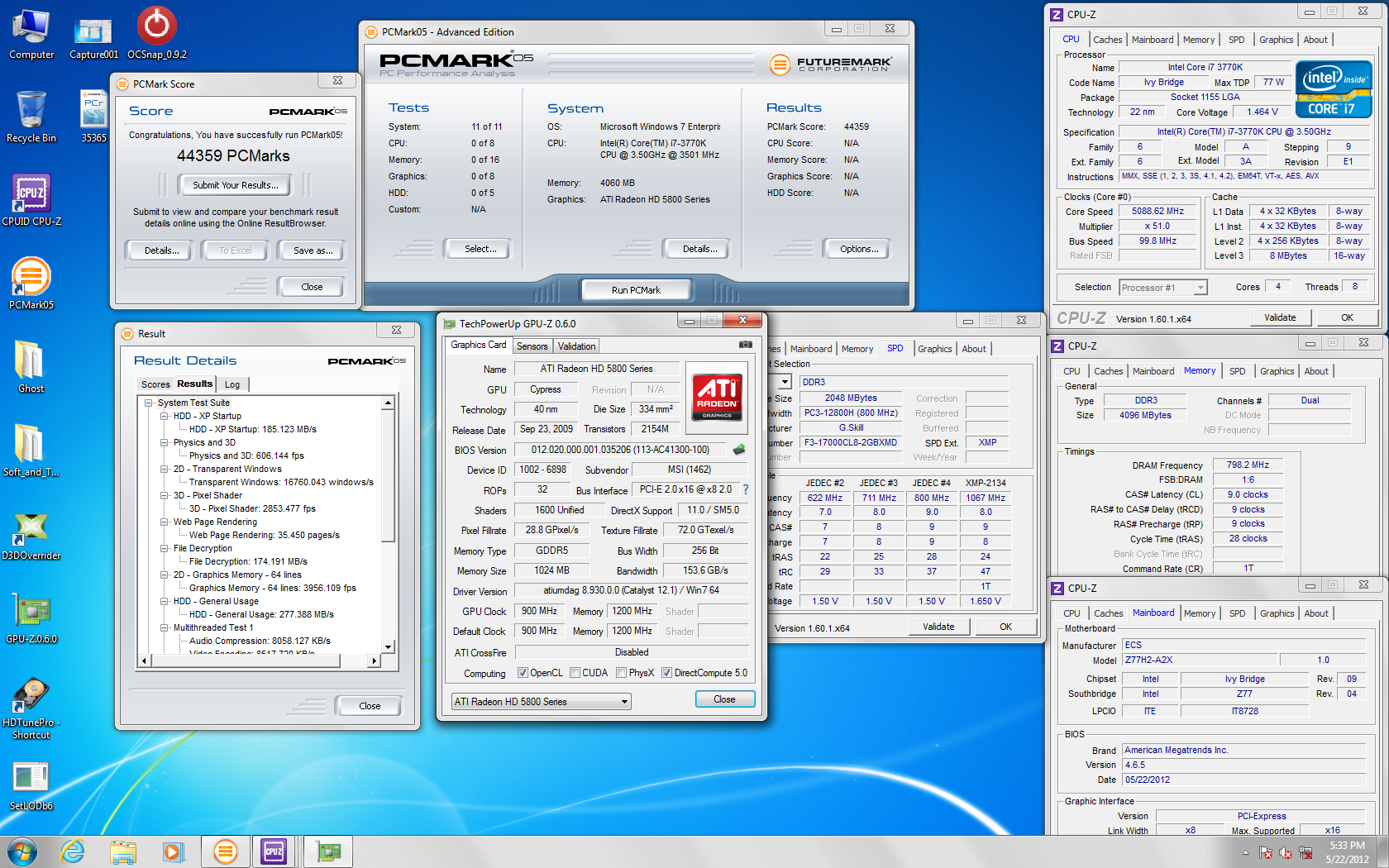Open Bench-less About tab in top CPU-Z
Viewport: 1389px width, 868px height.
point(1315,40)
